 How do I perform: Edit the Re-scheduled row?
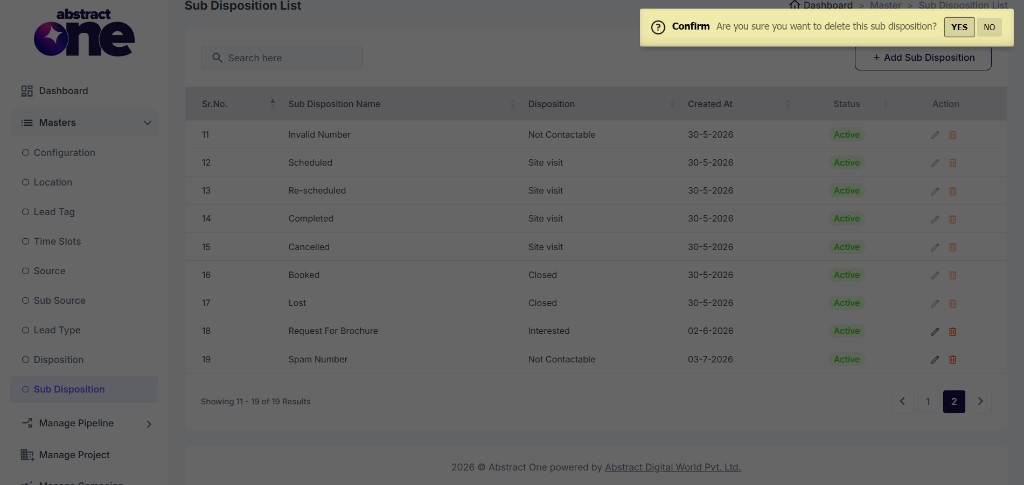point(935,191)
